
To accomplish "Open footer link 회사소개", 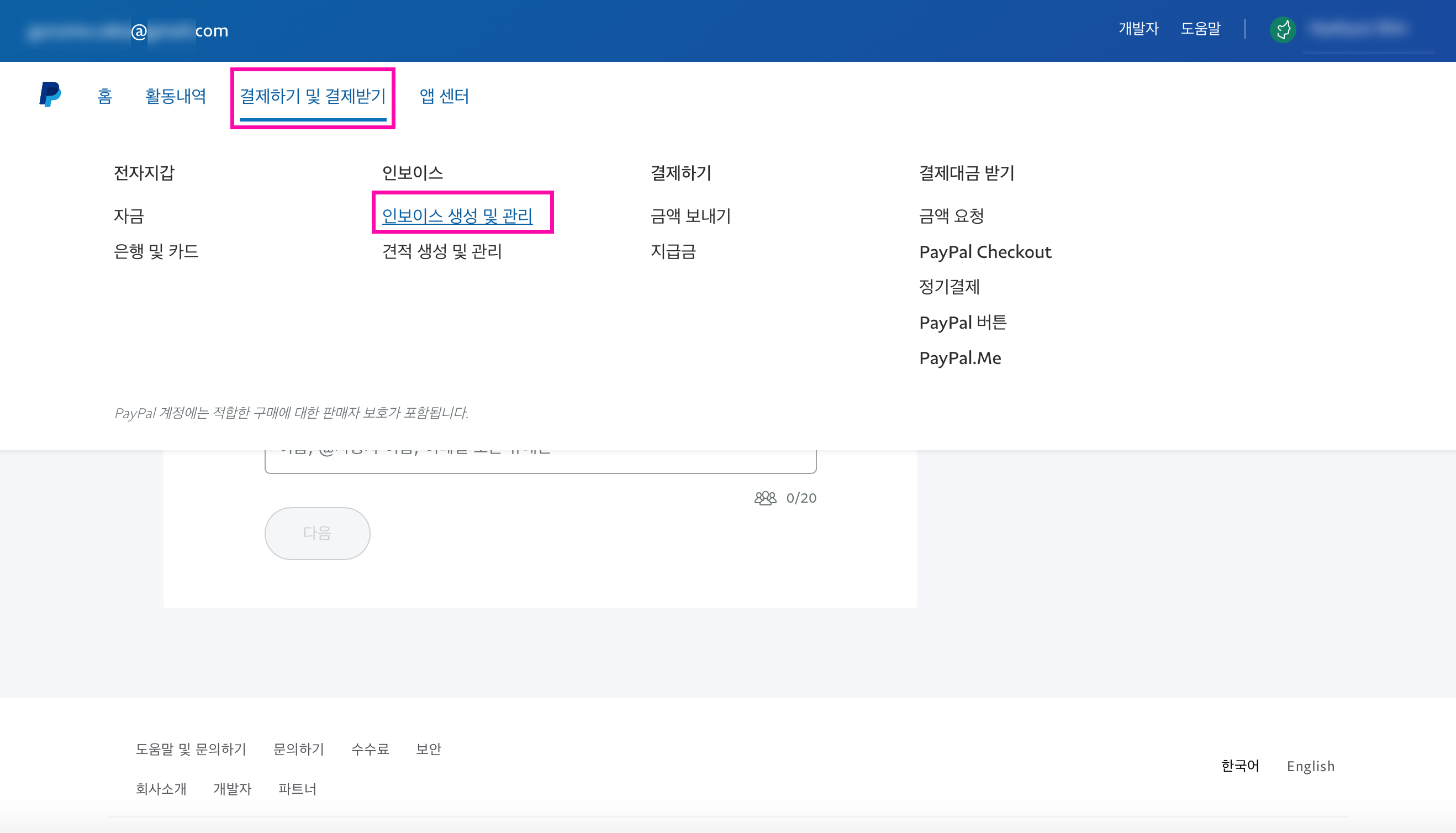I will tap(161, 789).
